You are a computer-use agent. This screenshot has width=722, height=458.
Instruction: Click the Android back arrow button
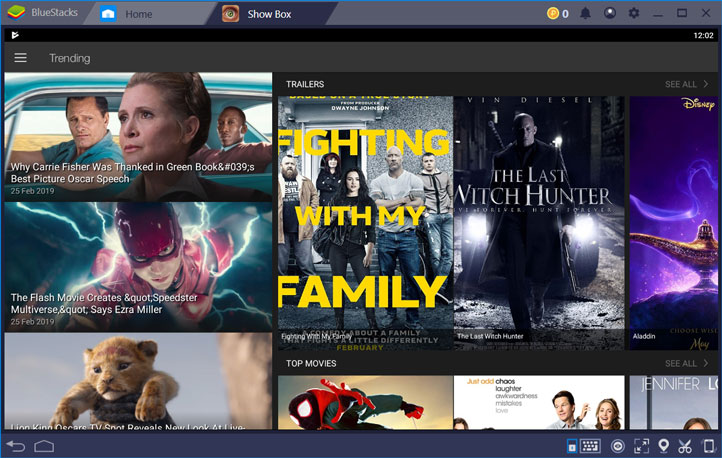click(x=16, y=446)
